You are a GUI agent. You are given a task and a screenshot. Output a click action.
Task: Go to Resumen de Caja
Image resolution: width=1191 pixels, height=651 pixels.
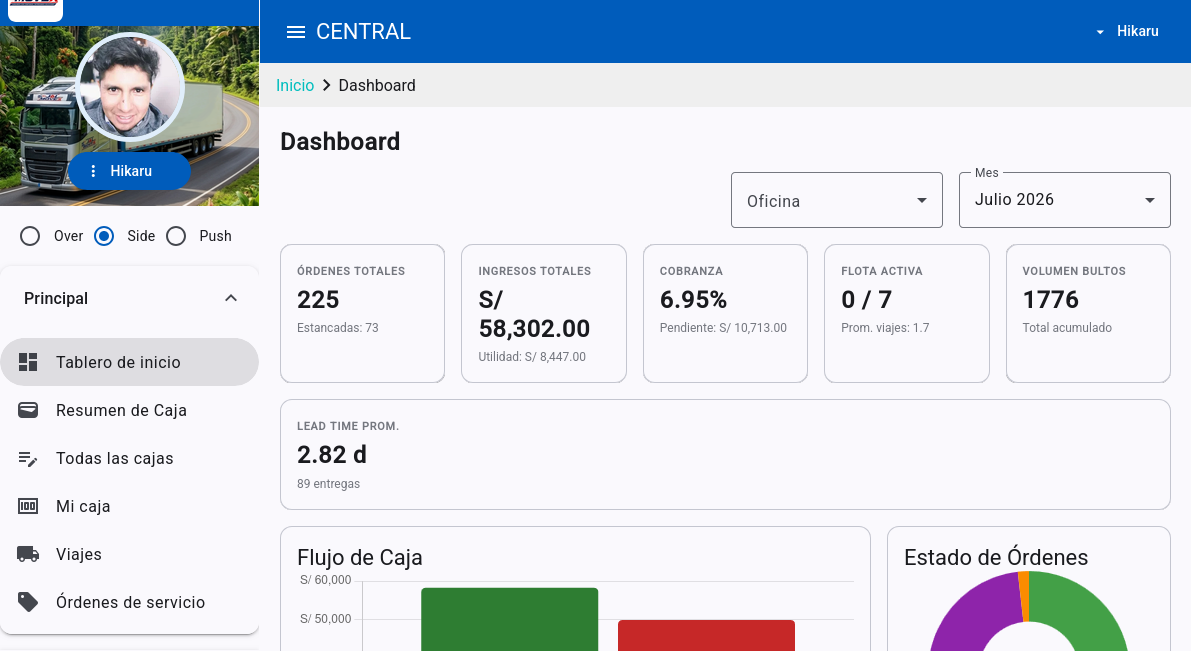click(x=129, y=410)
